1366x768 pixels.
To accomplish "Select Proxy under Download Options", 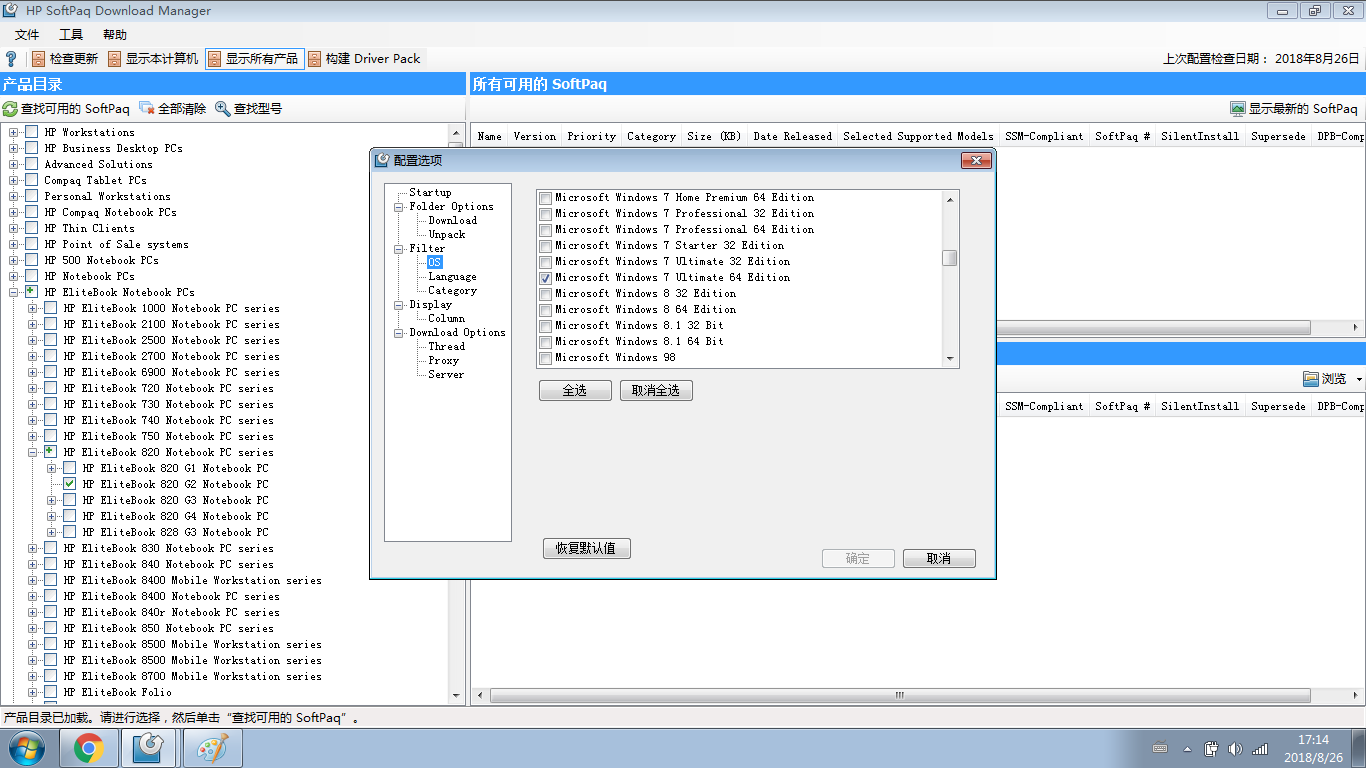I will pos(444,360).
